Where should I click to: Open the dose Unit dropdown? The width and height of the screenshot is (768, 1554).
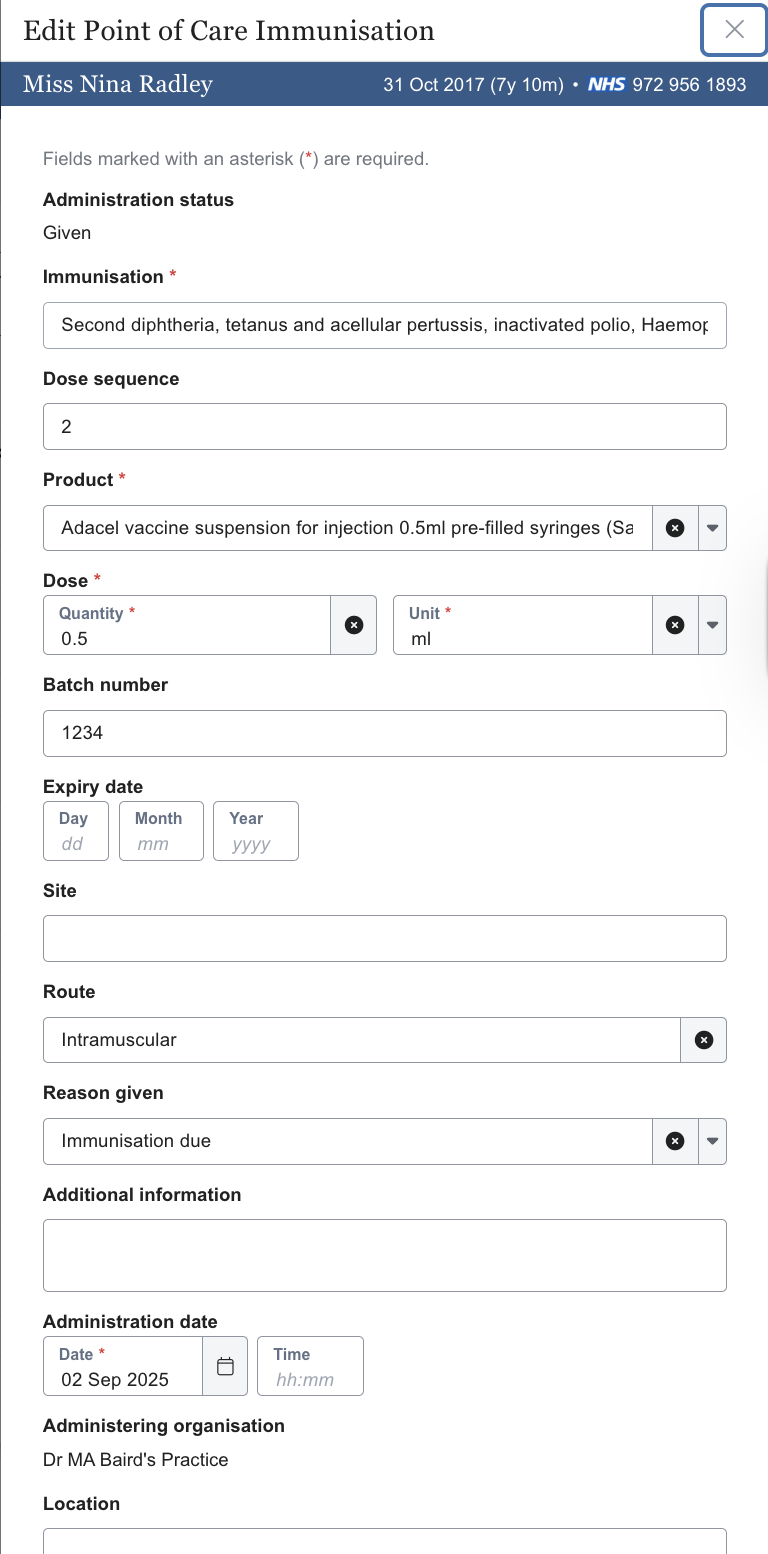(x=712, y=625)
